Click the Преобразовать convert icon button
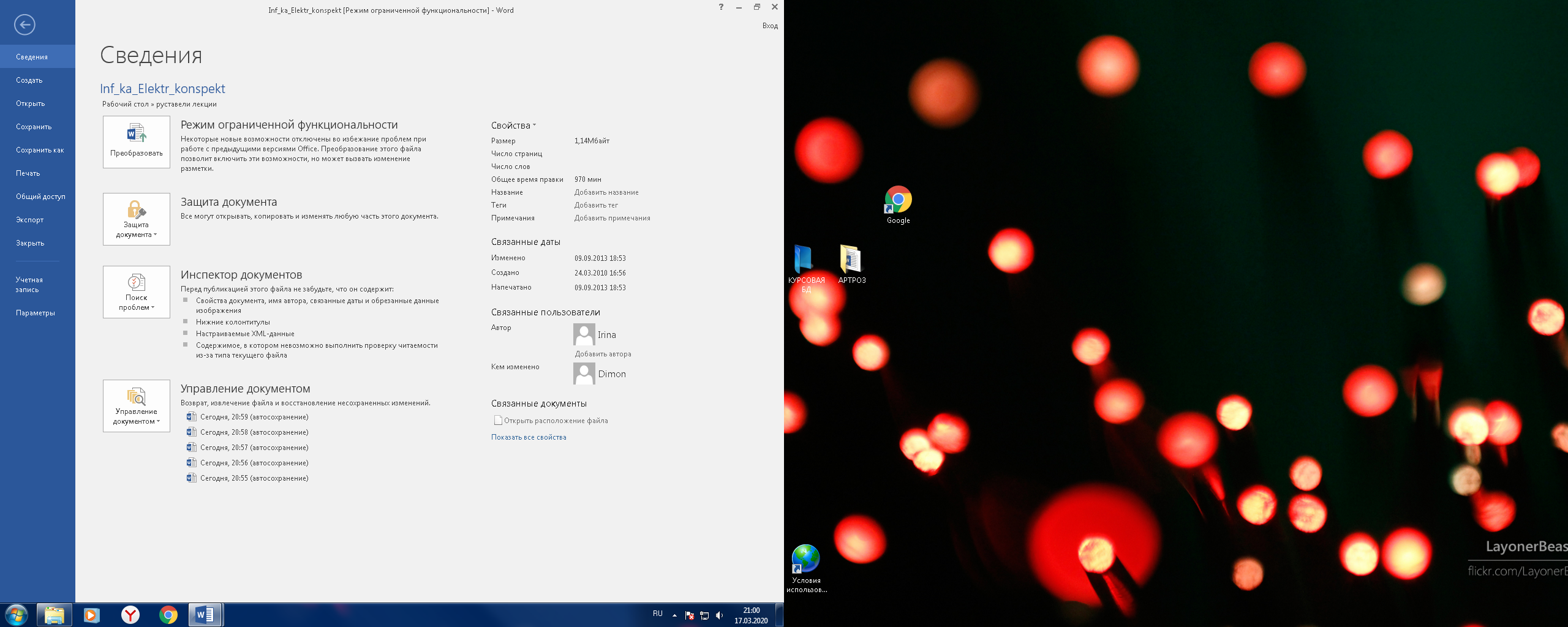Viewport: 1568px width, 627px height. tap(136, 141)
